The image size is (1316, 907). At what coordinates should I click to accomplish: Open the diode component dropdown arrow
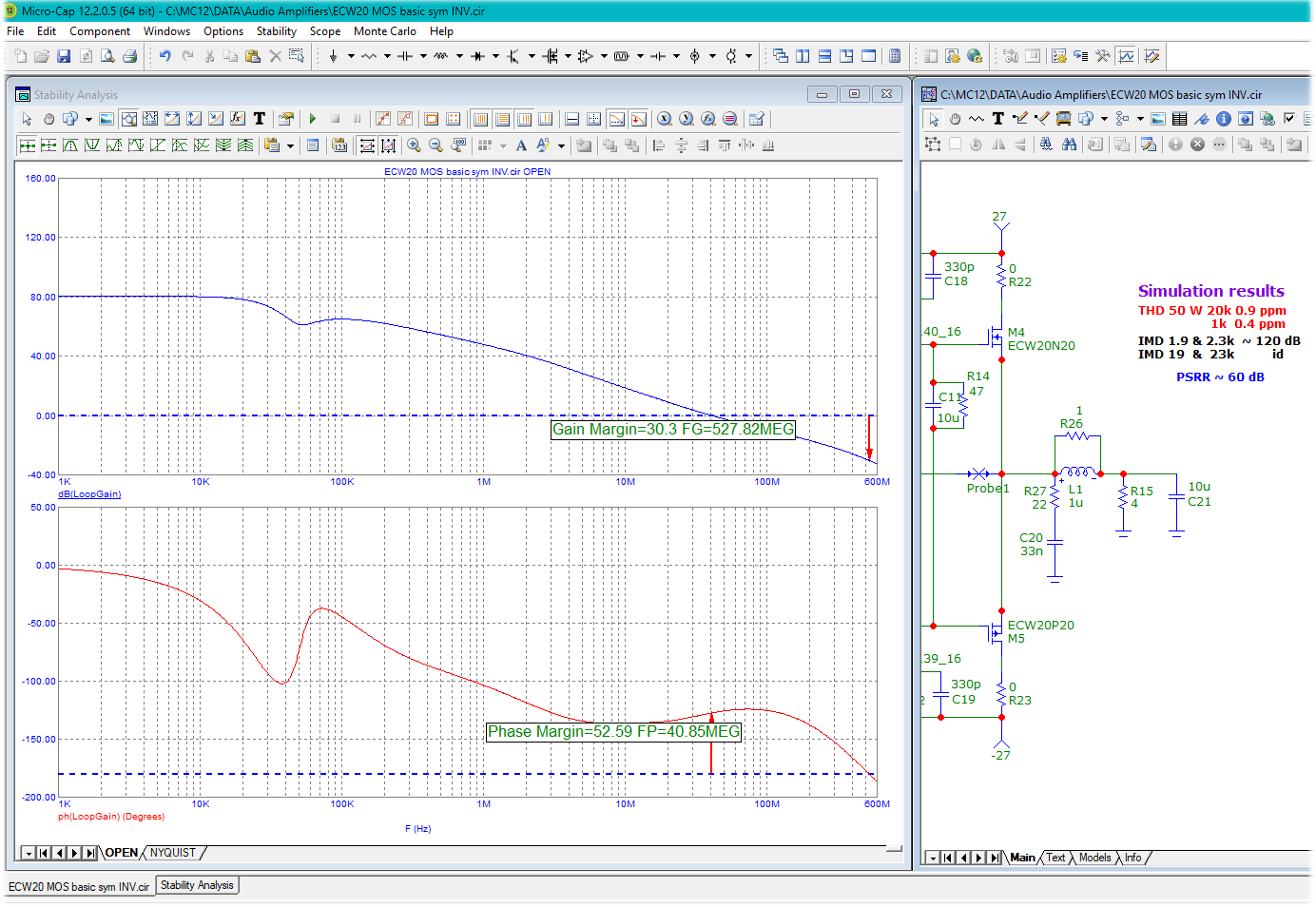click(495, 56)
